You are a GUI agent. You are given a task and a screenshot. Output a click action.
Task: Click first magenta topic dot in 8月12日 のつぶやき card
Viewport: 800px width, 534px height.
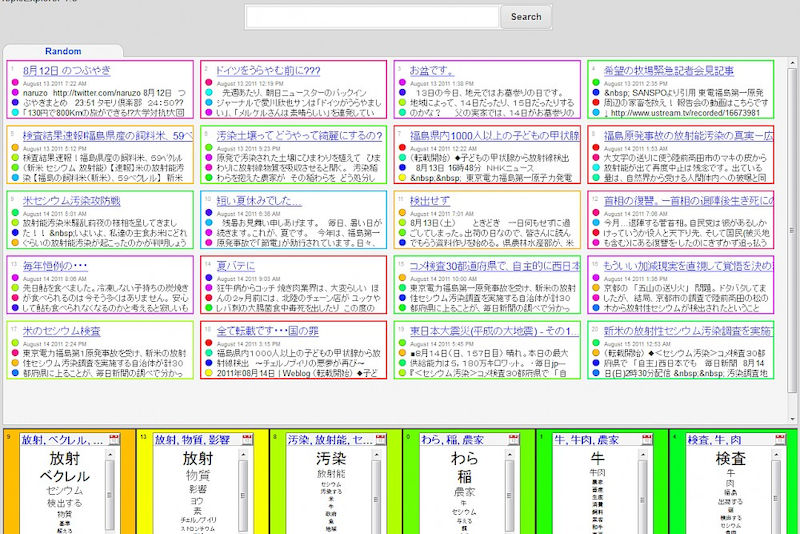tap(15, 83)
